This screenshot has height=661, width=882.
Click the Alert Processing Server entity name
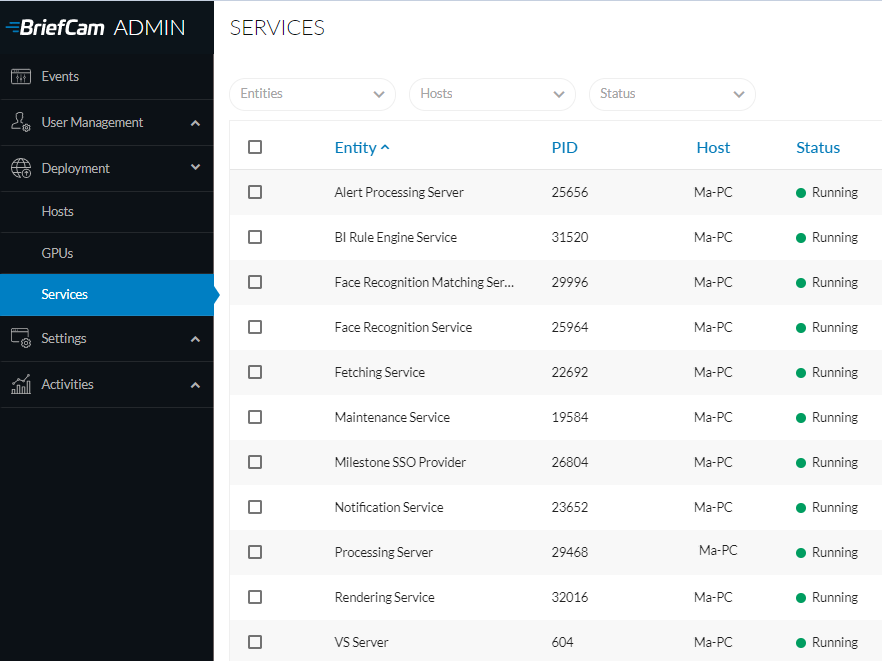point(399,192)
